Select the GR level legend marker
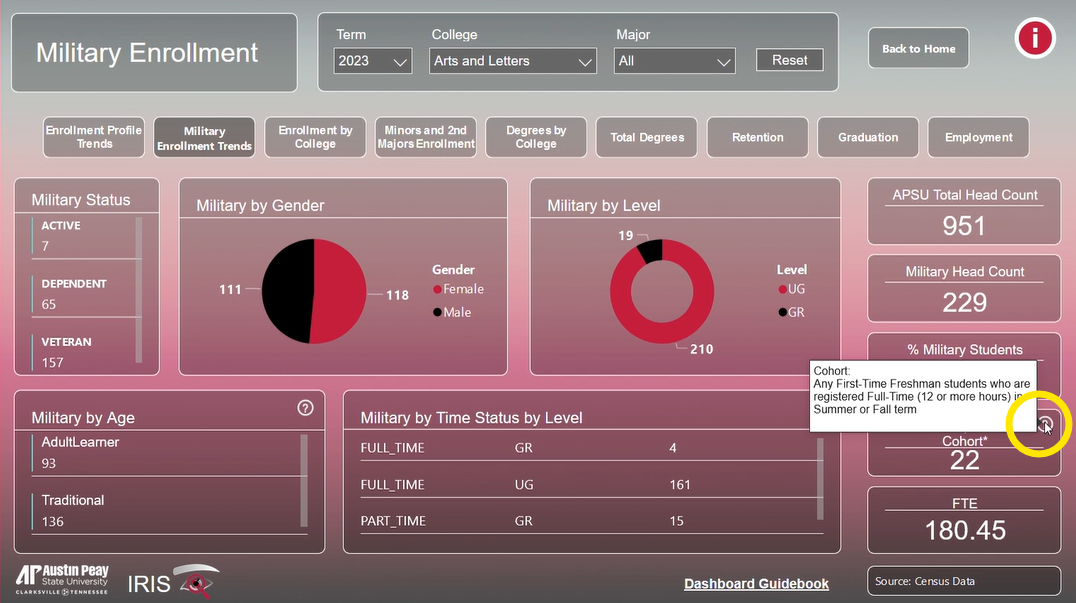Image resolution: width=1076 pixels, height=603 pixels. (782, 313)
